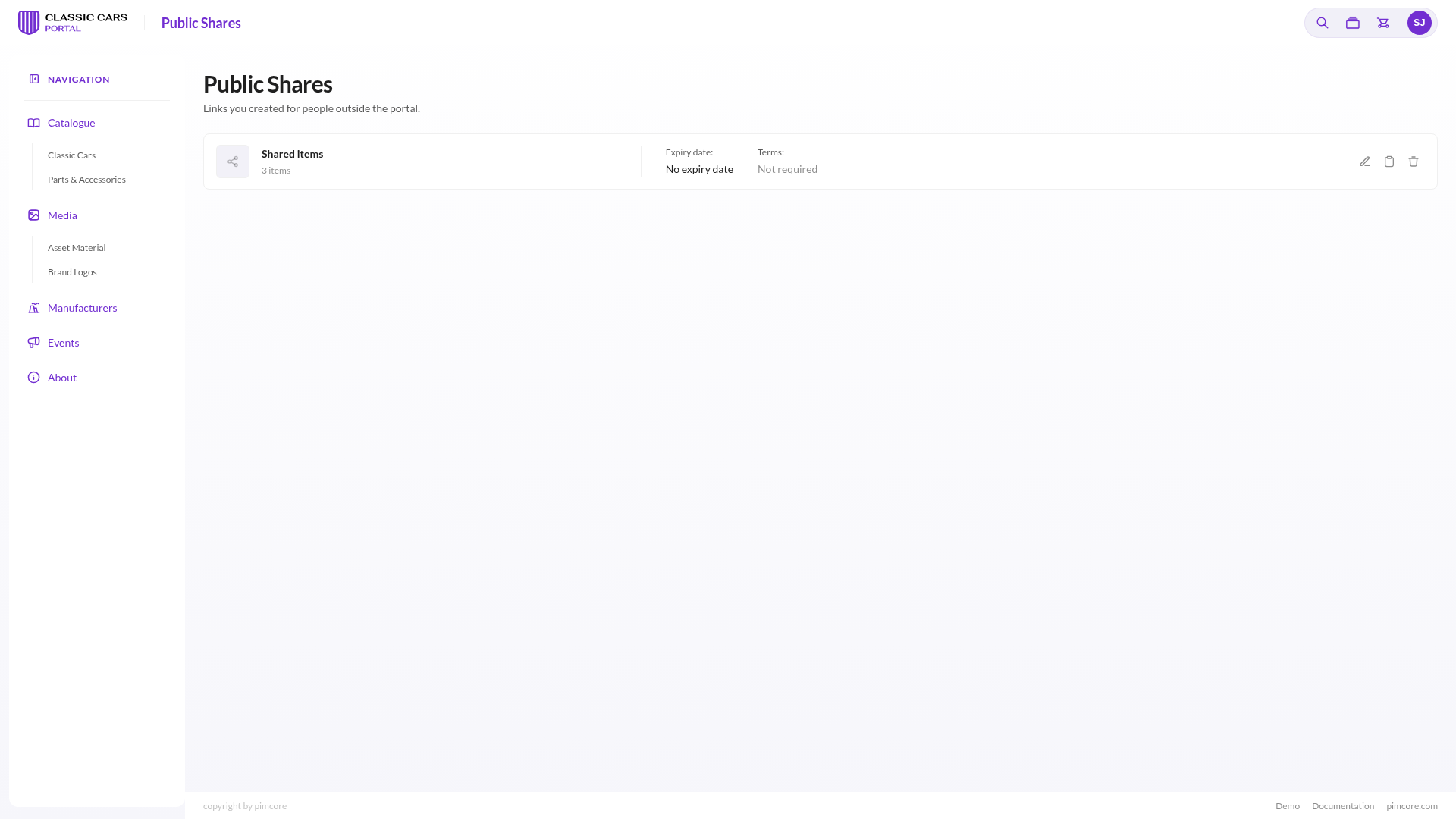1456x819 pixels.
Task: Click the Catalogue book icon
Action: tap(33, 123)
